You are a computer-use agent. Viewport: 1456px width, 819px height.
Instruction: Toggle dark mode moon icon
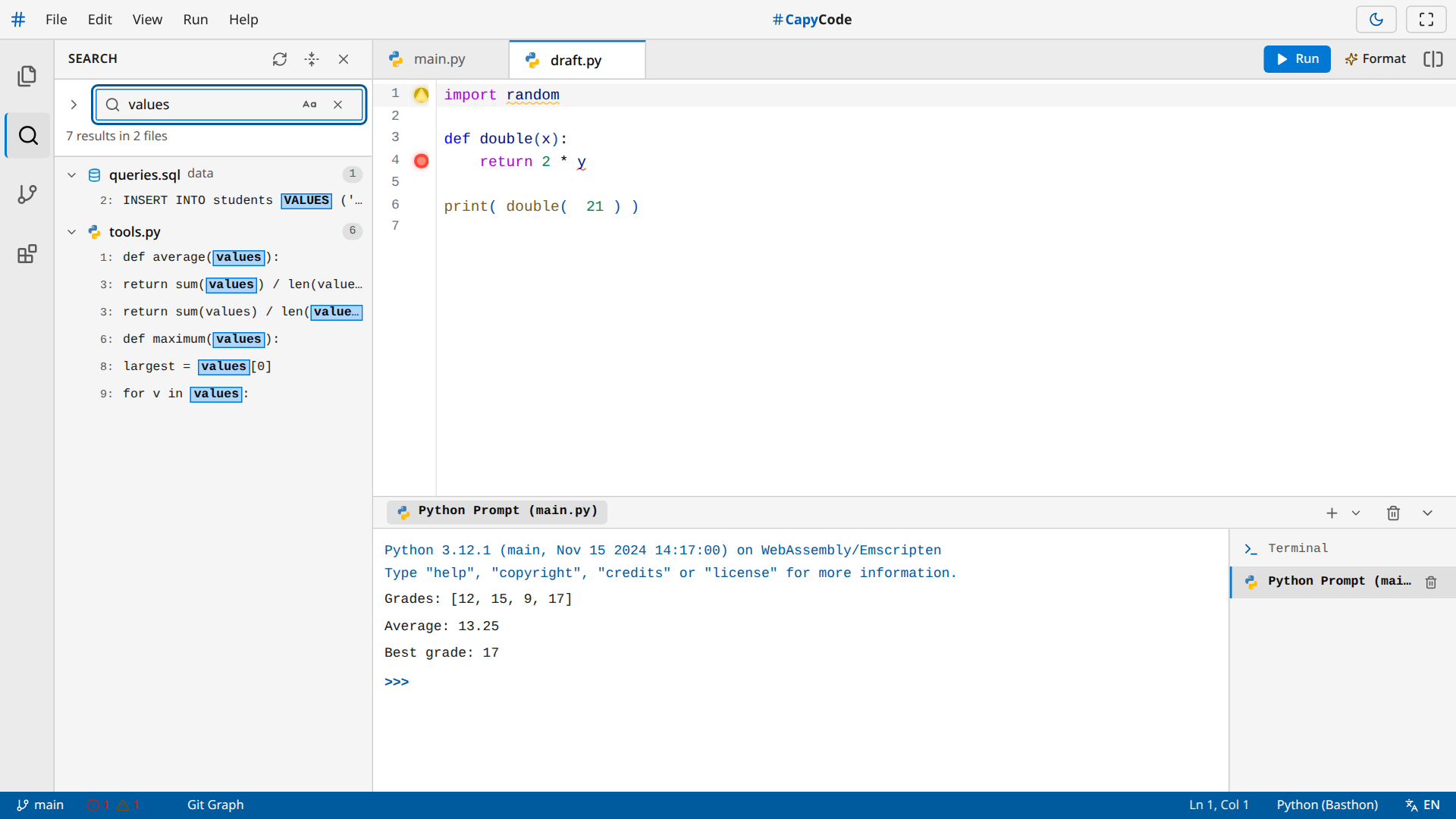[1376, 20]
